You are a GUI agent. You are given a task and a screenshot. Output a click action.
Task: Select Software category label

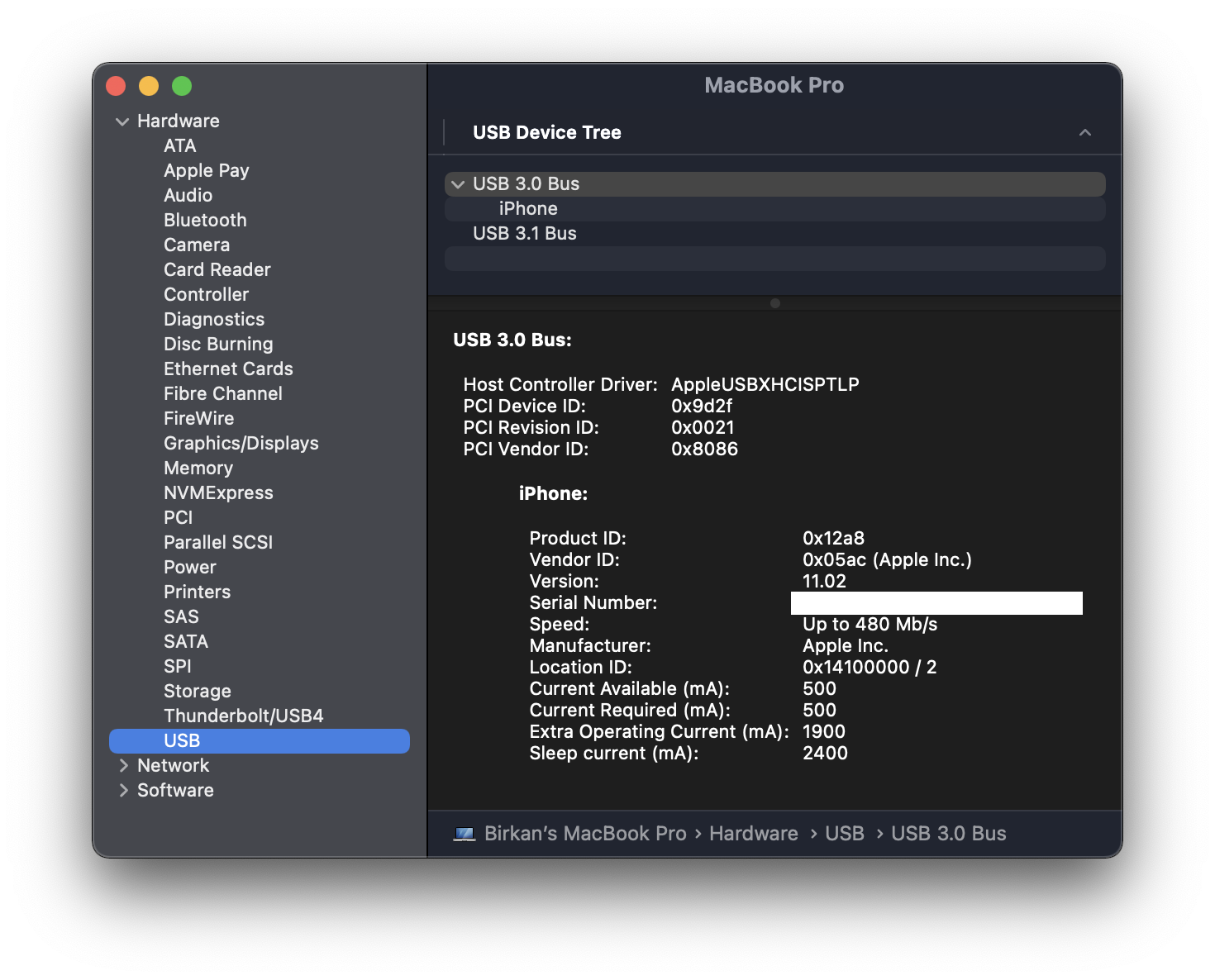175,790
